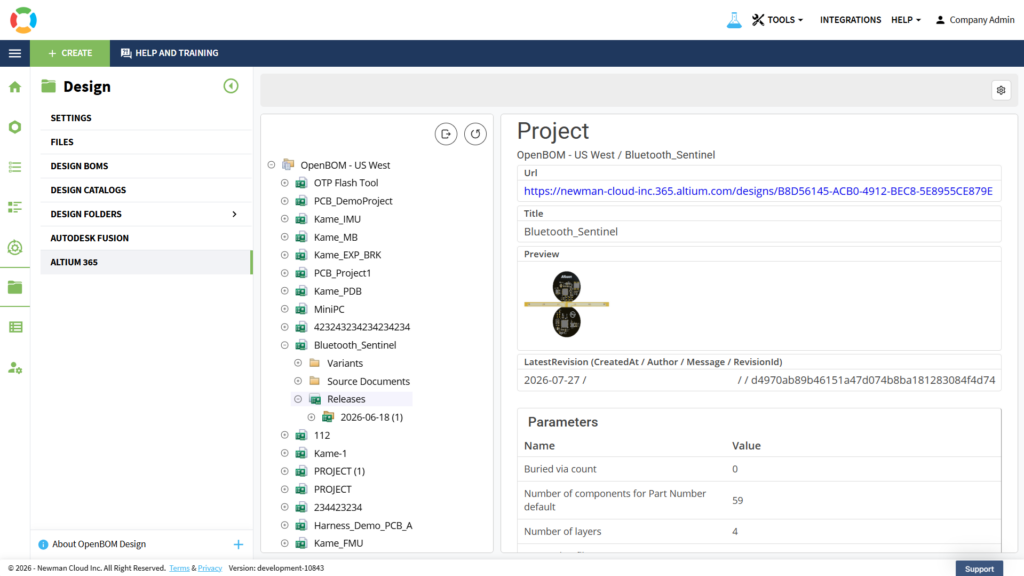Image resolution: width=1024 pixels, height=576 pixels.
Task: Open the structured BOM icon in sidebar
Action: pos(15,207)
